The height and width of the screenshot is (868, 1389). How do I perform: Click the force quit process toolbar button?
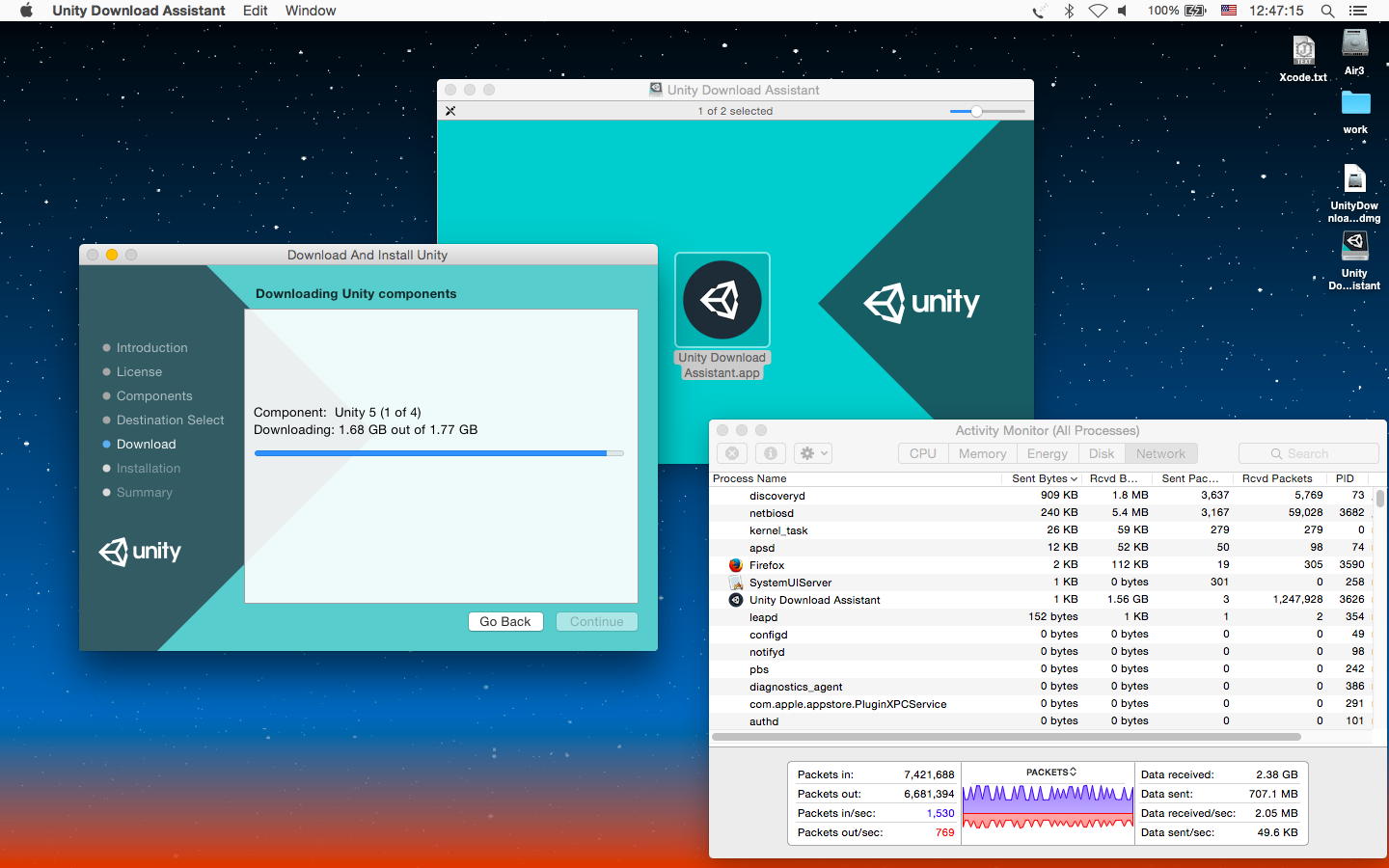pyautogui.click(x=732, y=453)
